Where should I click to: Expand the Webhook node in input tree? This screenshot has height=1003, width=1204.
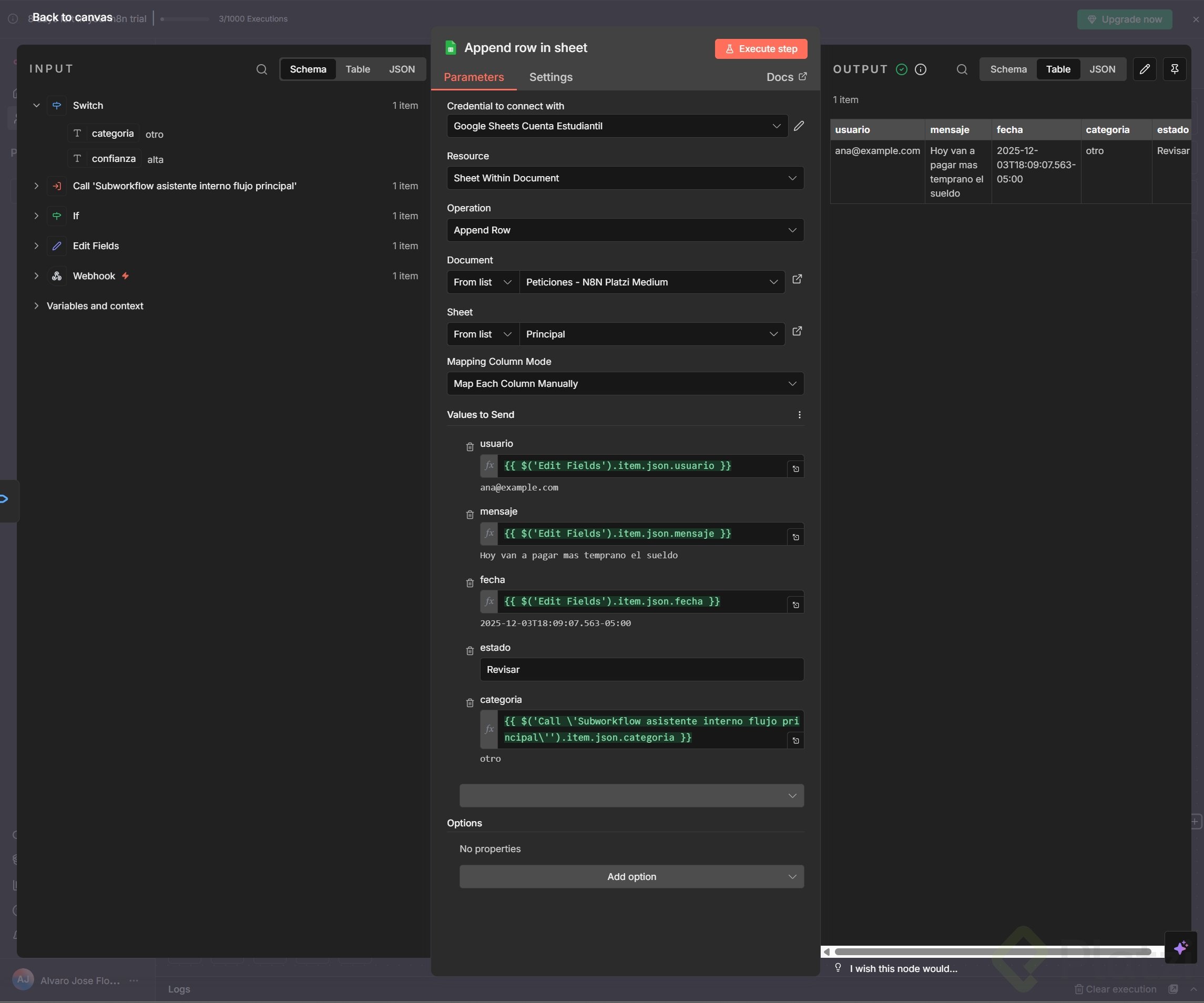click(36, 277)
